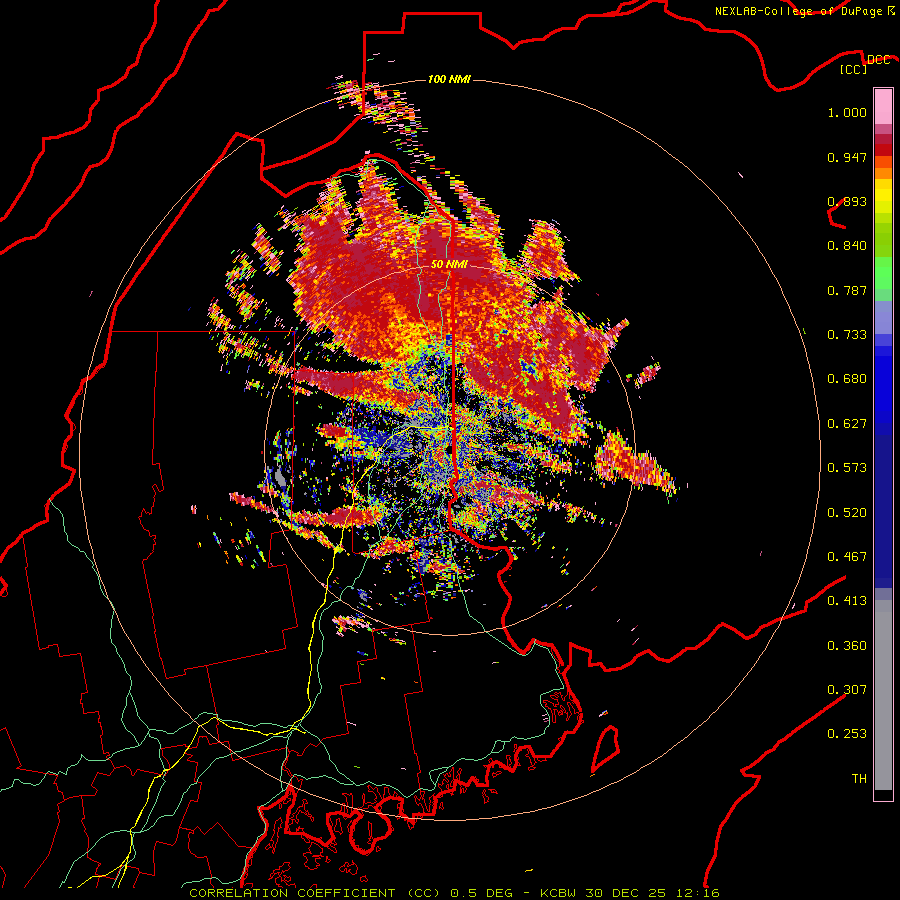Select the 0.467 scale value
The height and width of the screenshot is (900, 900).
click(x=847, y=557)
